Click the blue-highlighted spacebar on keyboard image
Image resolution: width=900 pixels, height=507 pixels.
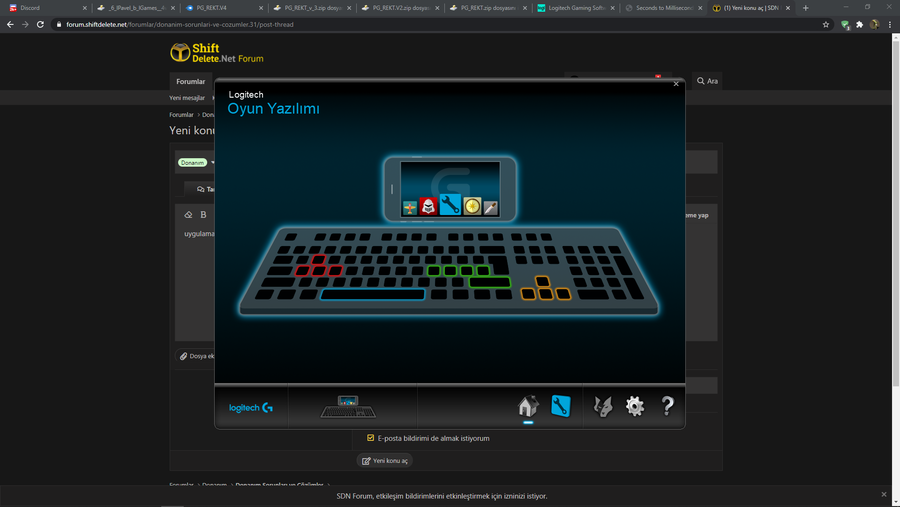[373, 295]
